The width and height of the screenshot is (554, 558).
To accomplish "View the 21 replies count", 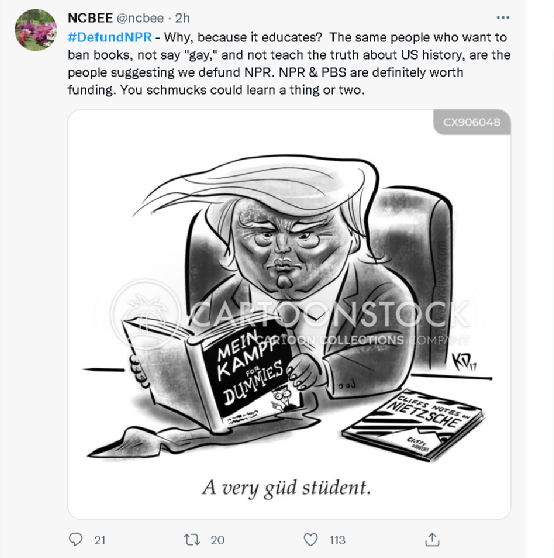I will click(x=100, y=540).
